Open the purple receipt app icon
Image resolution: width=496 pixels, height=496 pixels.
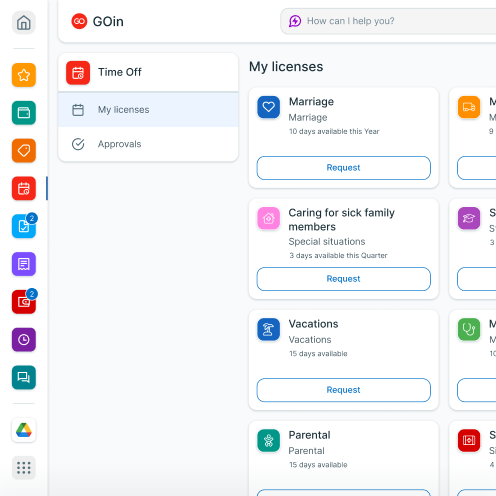(24, 264)
